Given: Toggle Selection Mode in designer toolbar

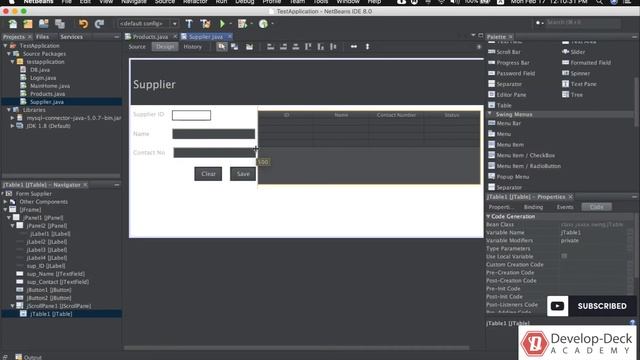Looking at the screenshot, I should click(x=221, y=47).
